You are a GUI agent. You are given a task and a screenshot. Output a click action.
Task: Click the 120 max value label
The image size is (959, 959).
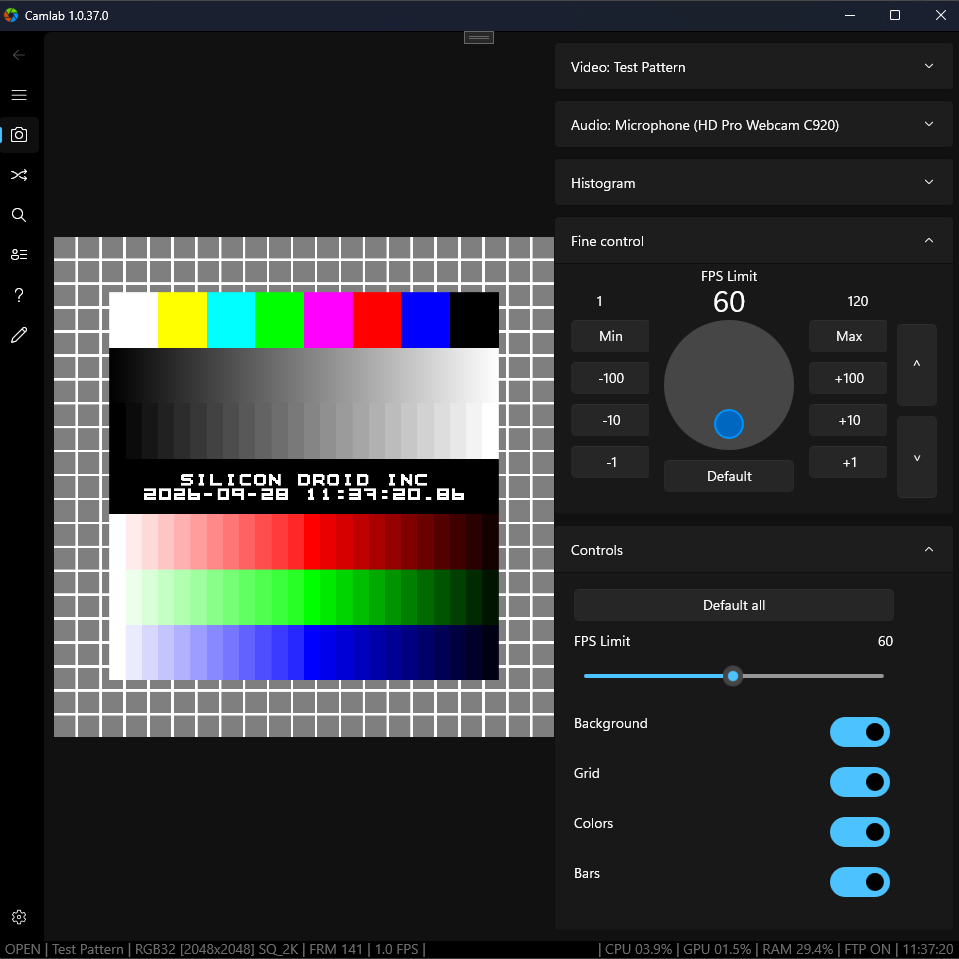click(857, 301)
